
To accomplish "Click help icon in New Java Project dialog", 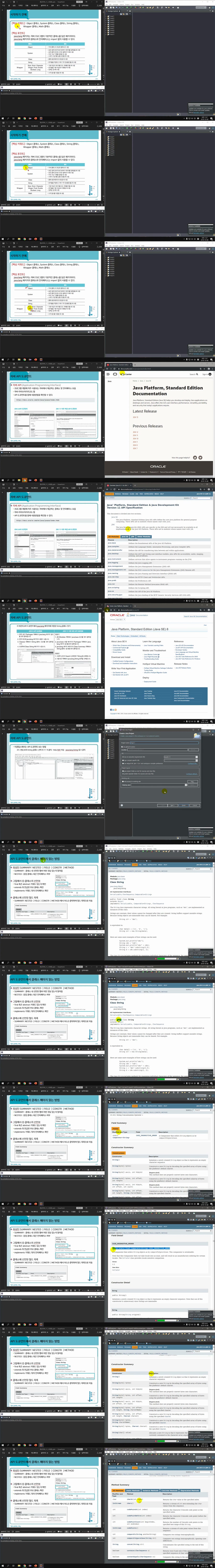I will [x=122, y=805].
